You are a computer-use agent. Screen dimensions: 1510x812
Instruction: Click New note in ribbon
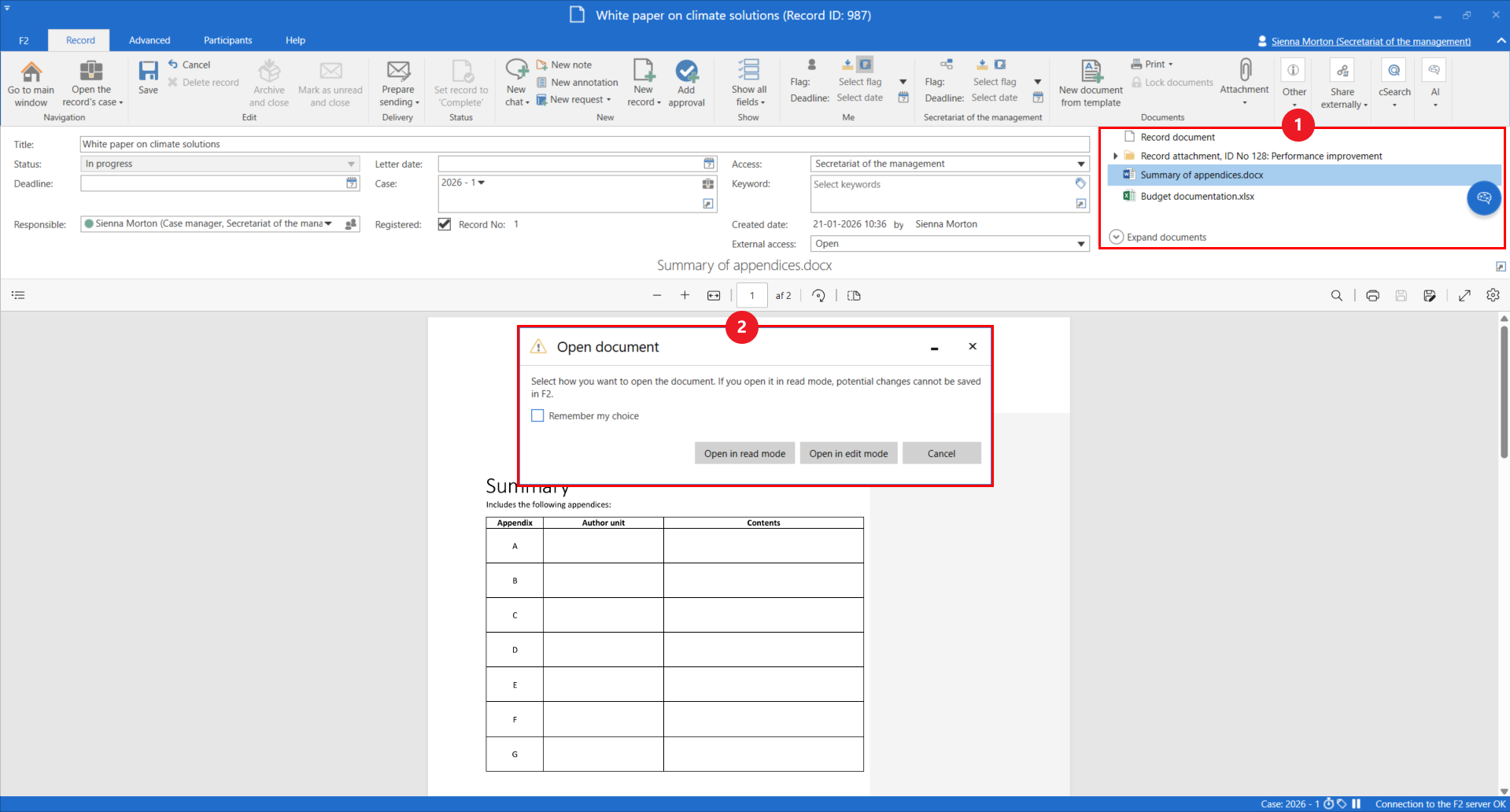point(564,65)
